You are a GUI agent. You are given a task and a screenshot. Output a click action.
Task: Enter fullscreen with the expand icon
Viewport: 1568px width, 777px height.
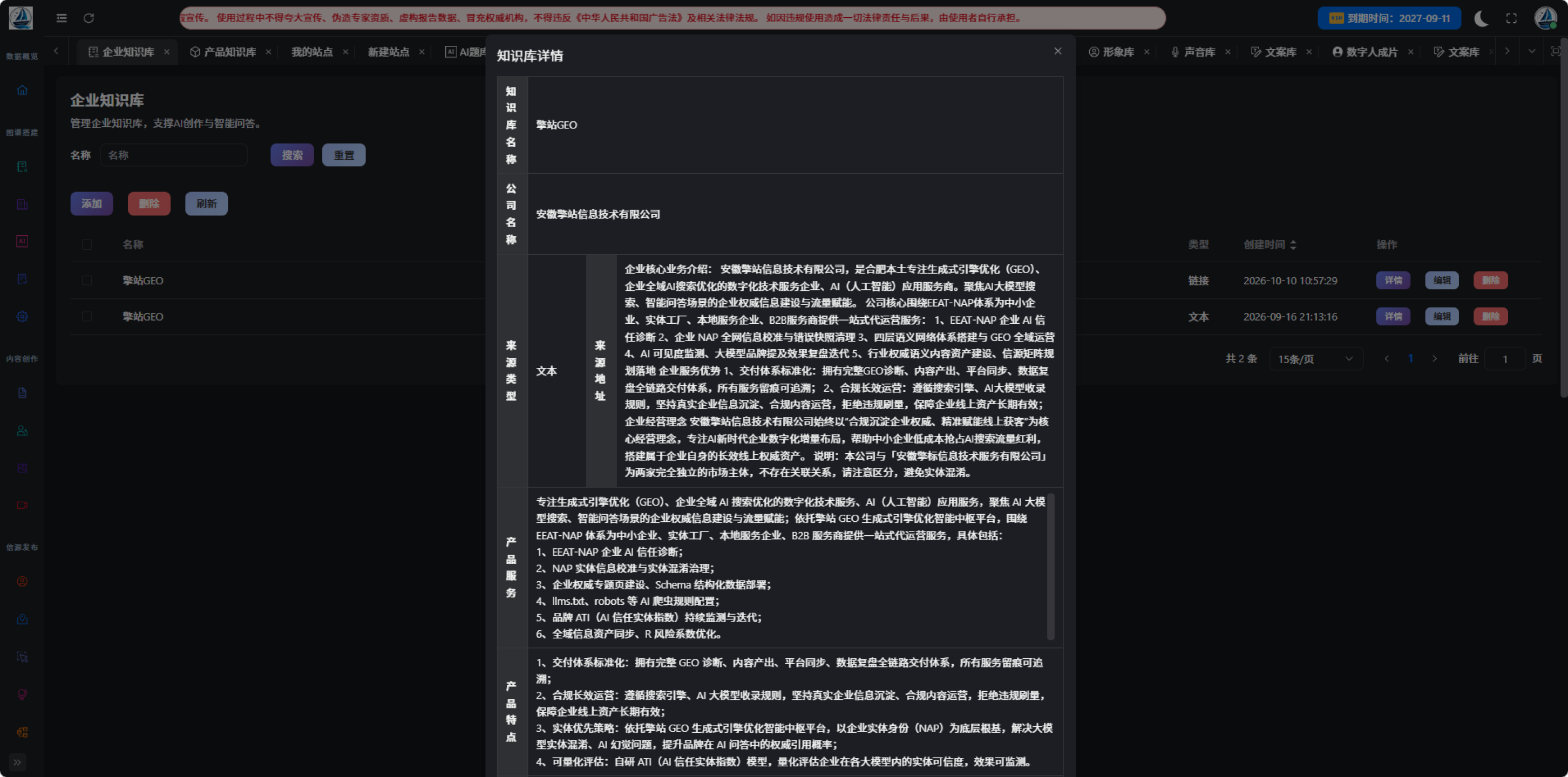tap(1511, 18)
